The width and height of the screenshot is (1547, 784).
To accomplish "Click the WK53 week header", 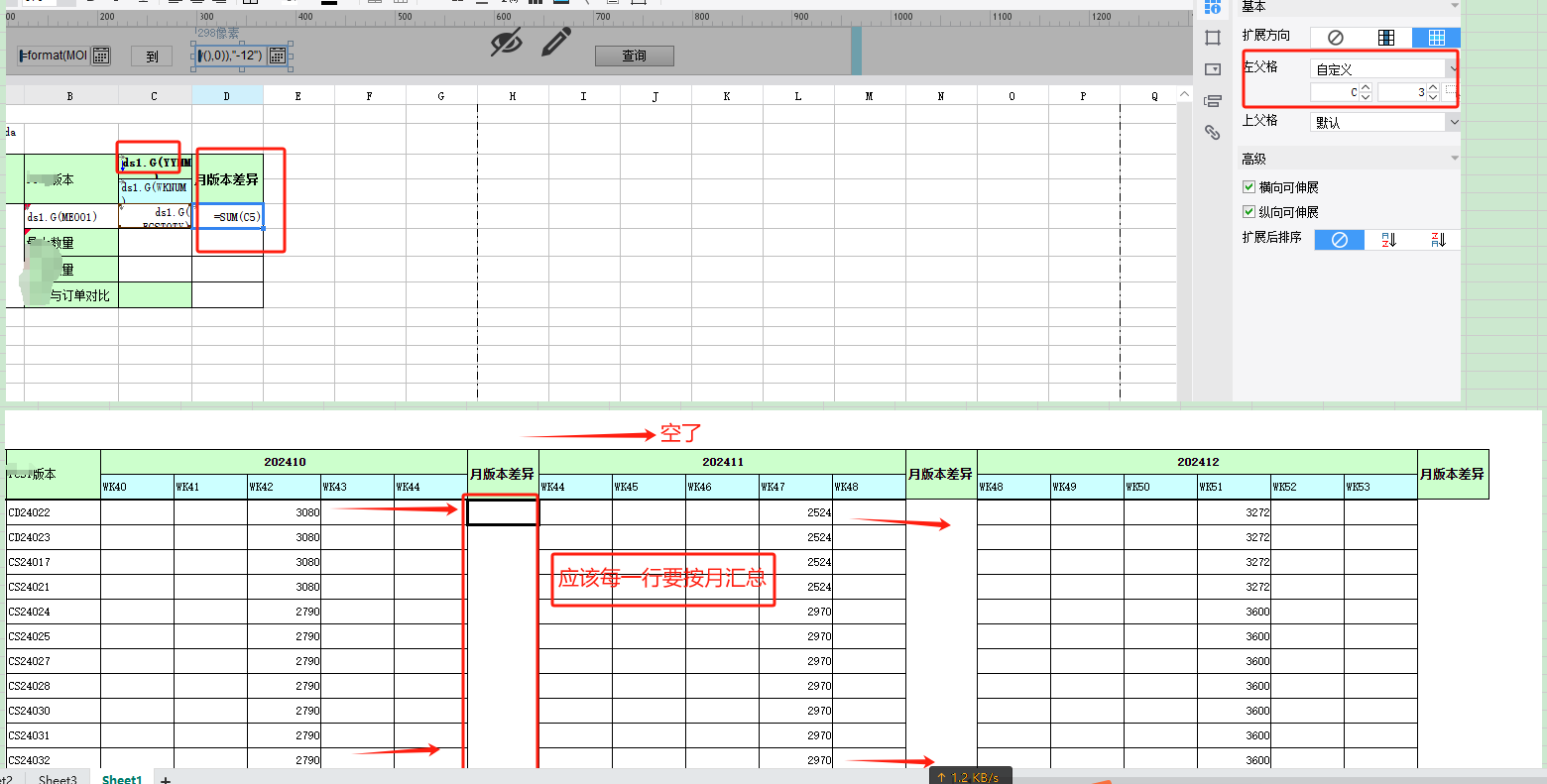I will (x=1381, y=487).
